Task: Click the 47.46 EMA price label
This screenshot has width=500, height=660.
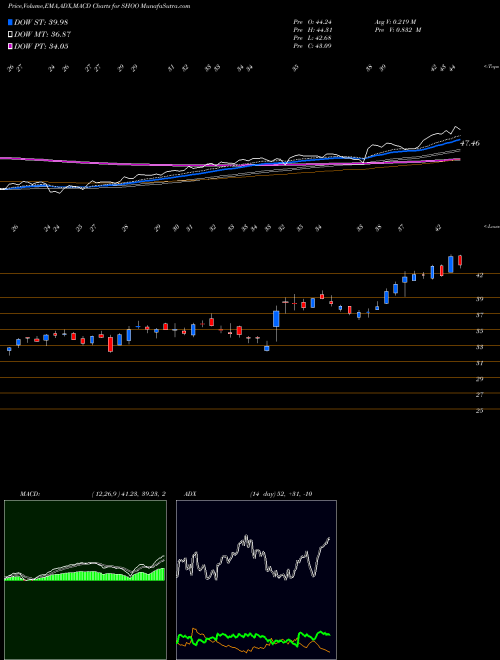Action: click(x=470, y=144)
